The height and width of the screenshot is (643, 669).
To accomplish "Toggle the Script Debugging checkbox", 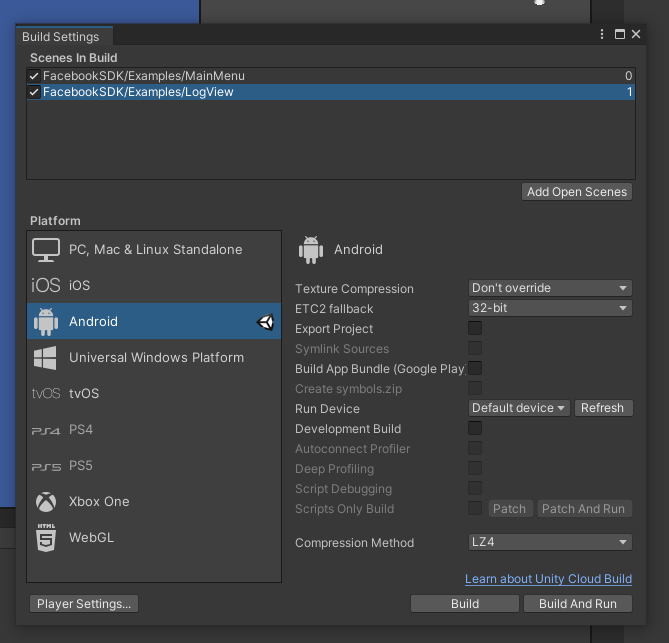I will pos(475,488).
